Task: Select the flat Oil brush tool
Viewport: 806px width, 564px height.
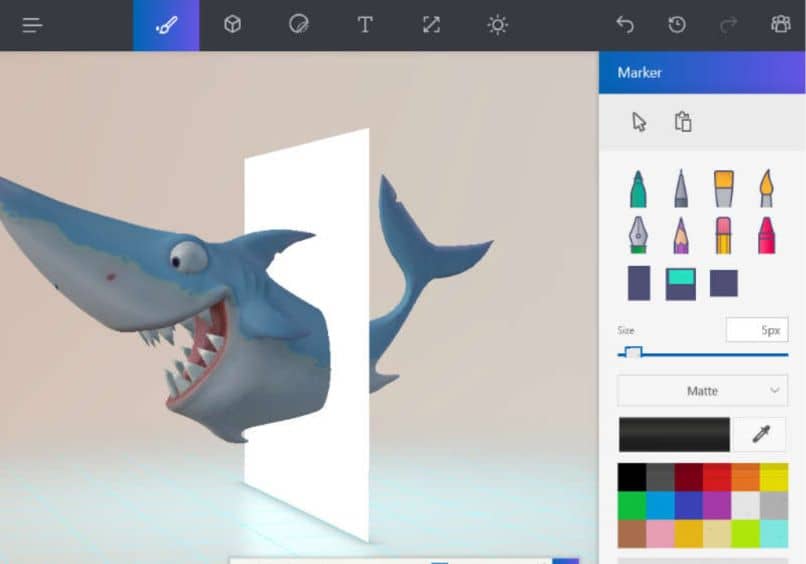Action: pyautogui.click(x=724, y=189)
